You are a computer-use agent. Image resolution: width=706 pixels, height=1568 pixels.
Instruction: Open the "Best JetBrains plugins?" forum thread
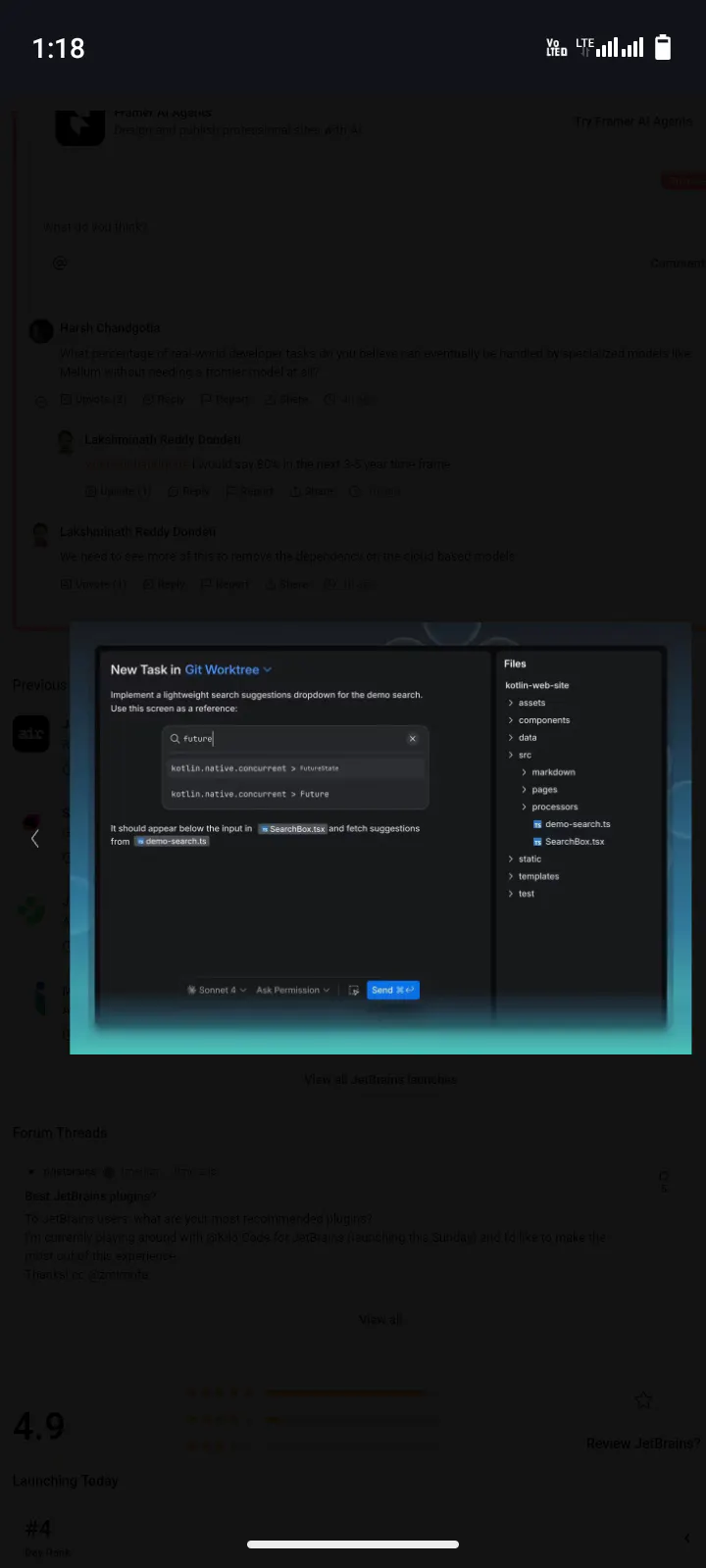[90, 1196]
